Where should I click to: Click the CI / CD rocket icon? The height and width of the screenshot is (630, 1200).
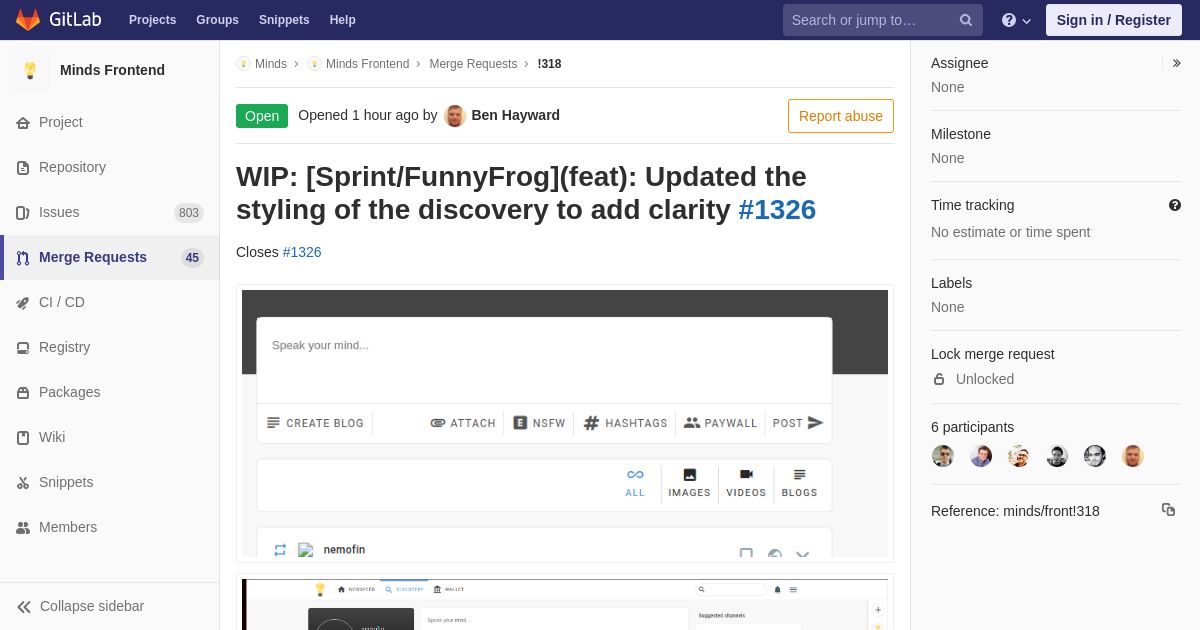click(23, 303)
